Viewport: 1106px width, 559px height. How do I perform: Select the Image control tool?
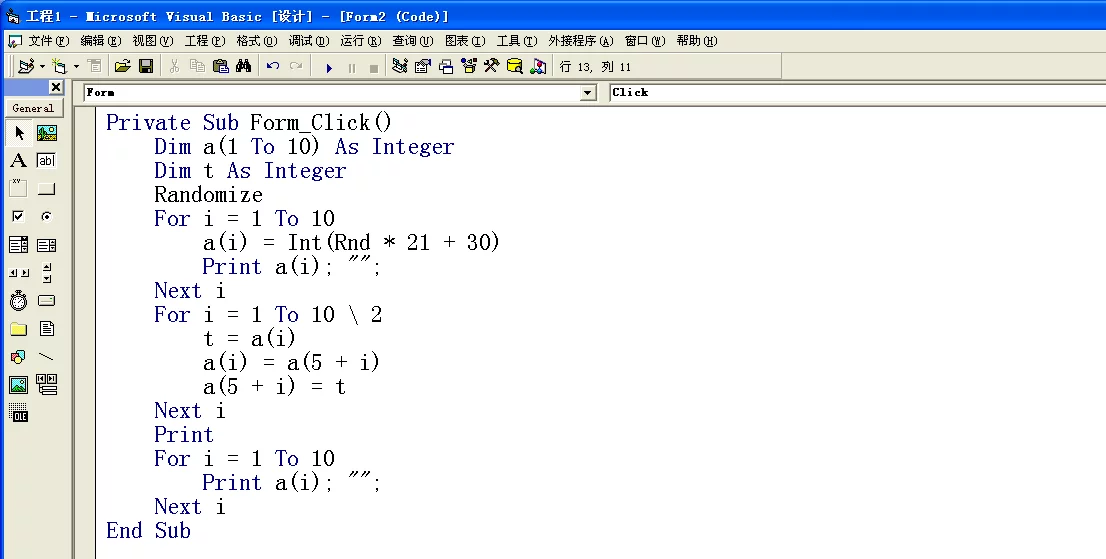click(x=19, y=385)
